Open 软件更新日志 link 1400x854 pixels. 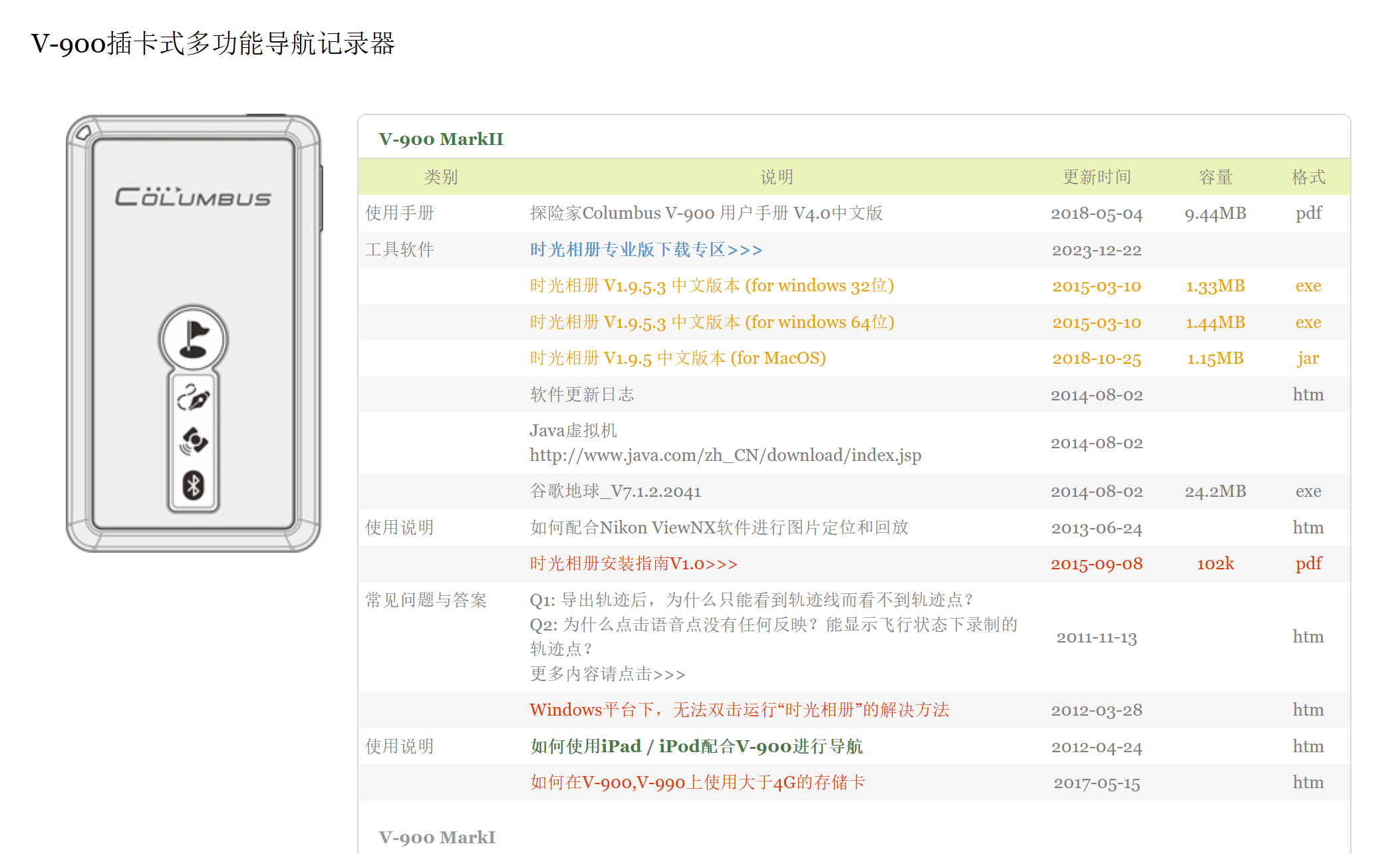(x=582, y=394)
